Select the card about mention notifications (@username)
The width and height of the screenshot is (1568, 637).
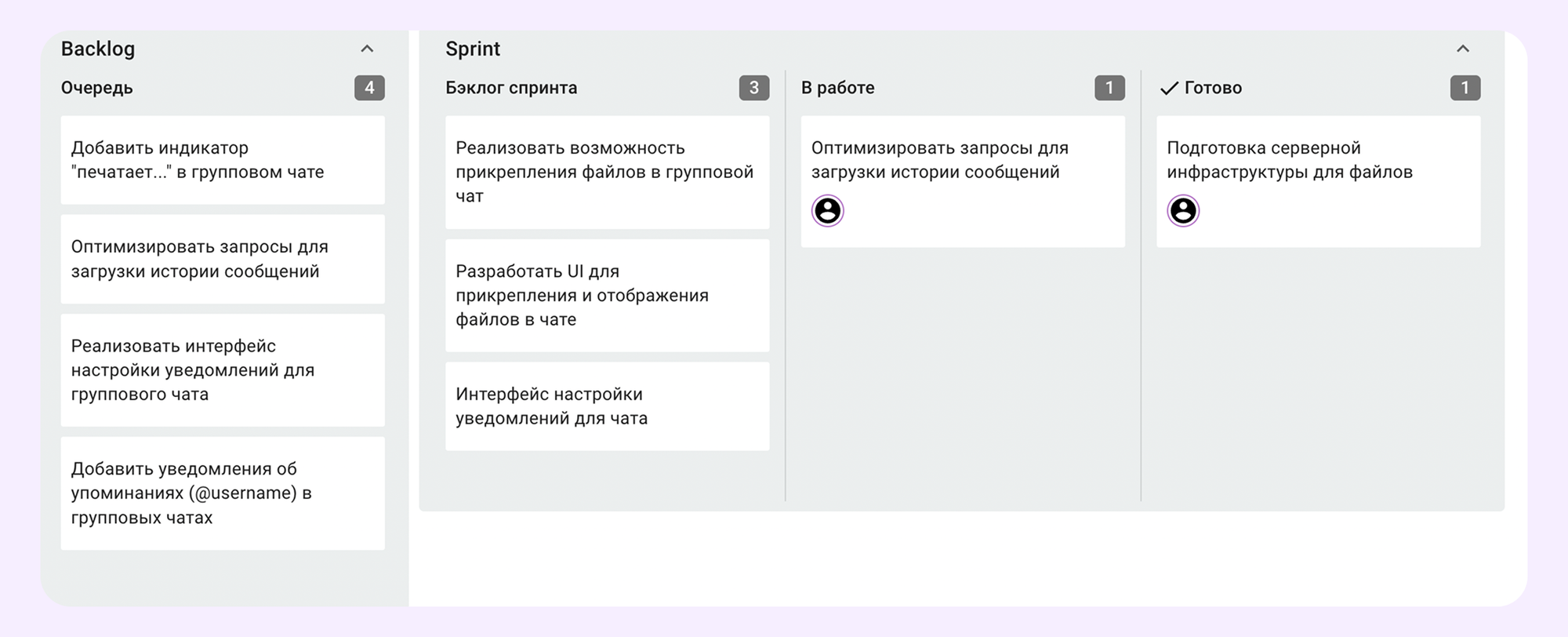[x=223, y=493]
